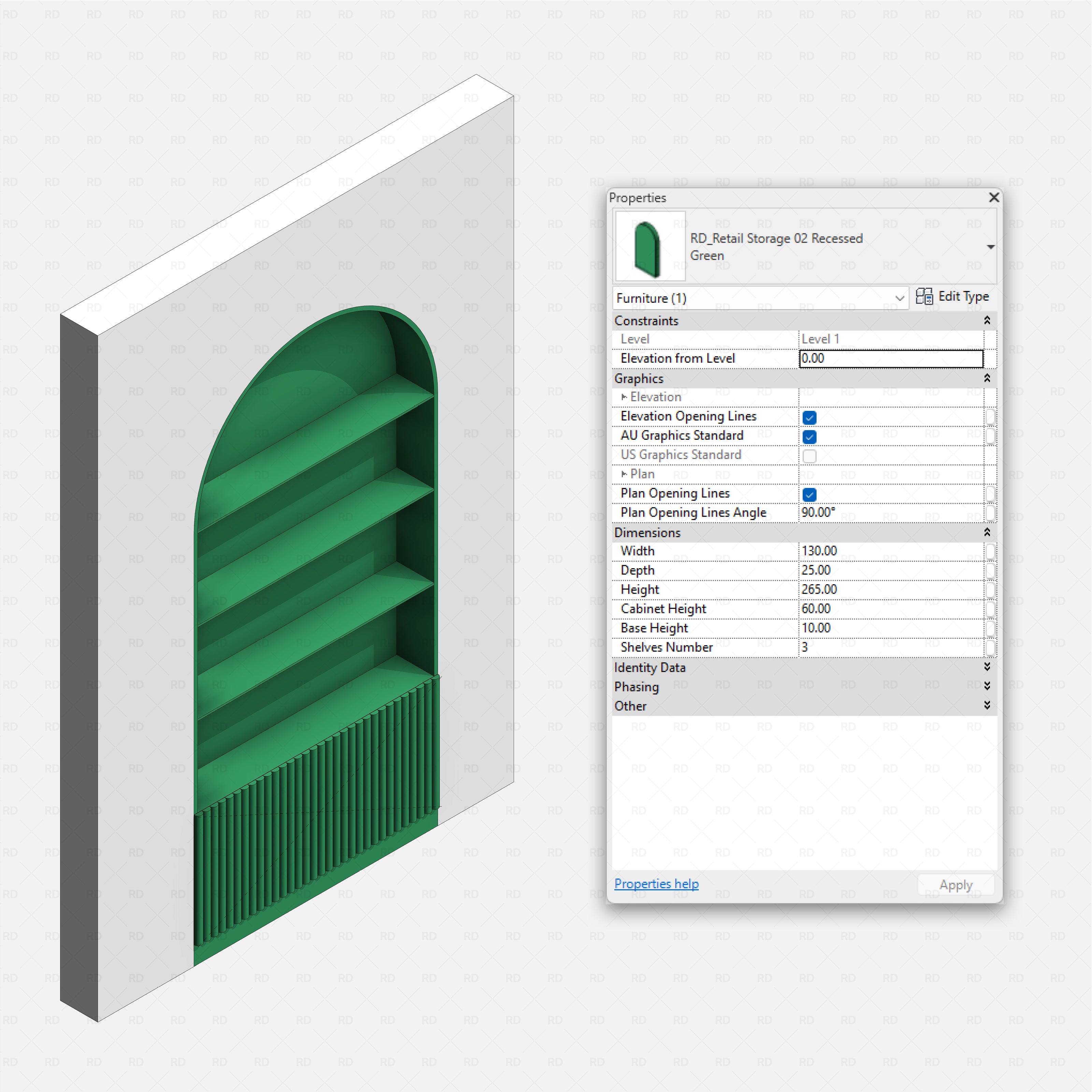Open the Properties help link
Viewport: 1092px width, 1092px height.
[656, 883]
